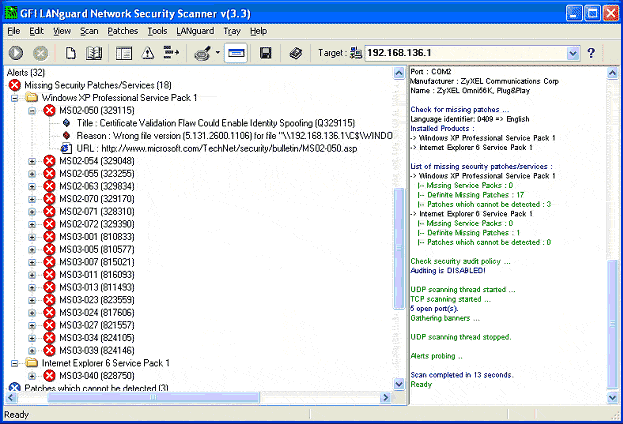Open the Patches menu
623x424 pixels.
[x=122, y=31]
